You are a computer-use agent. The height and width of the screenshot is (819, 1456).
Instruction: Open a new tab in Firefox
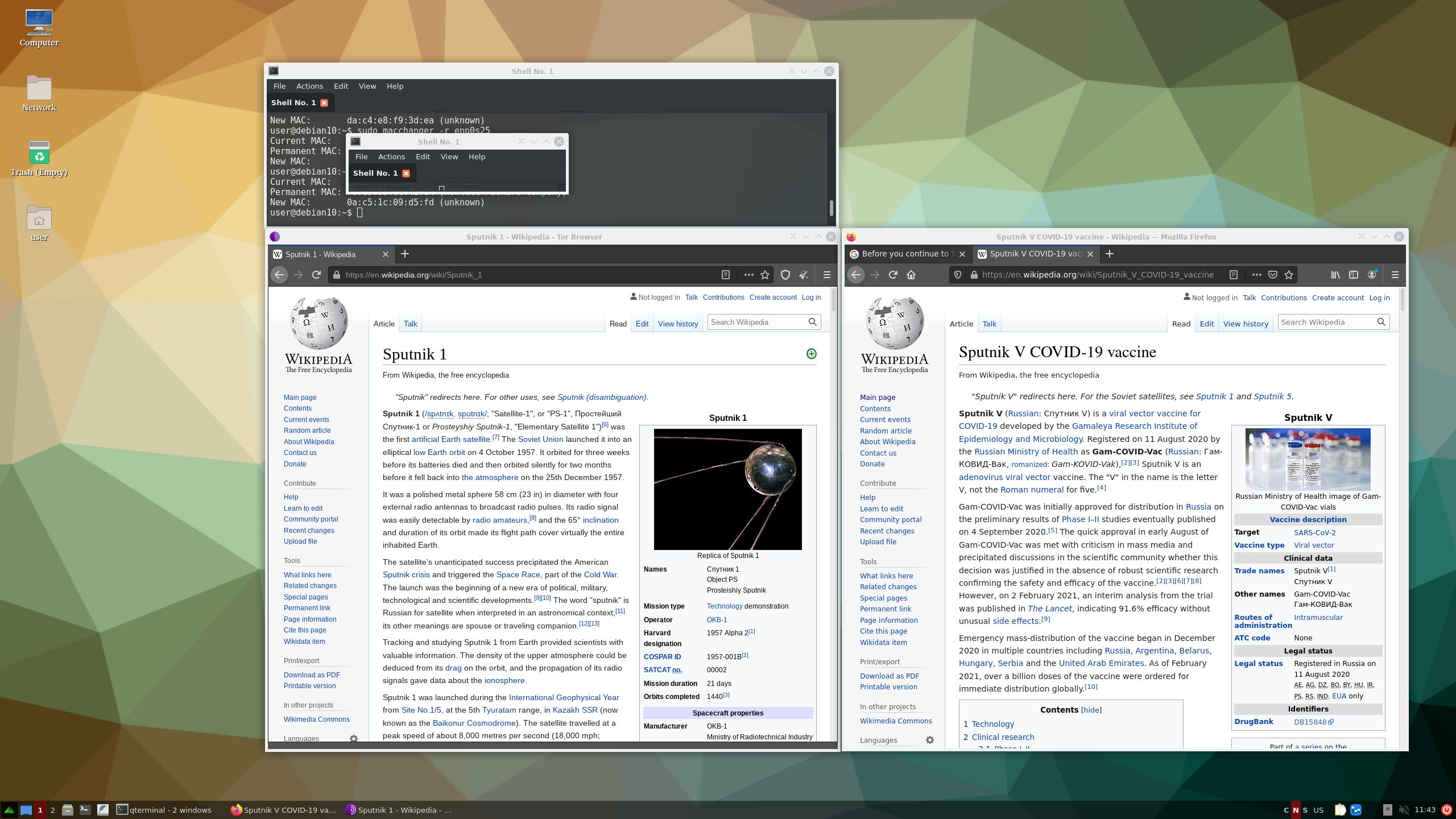(x=1110, y=254)
